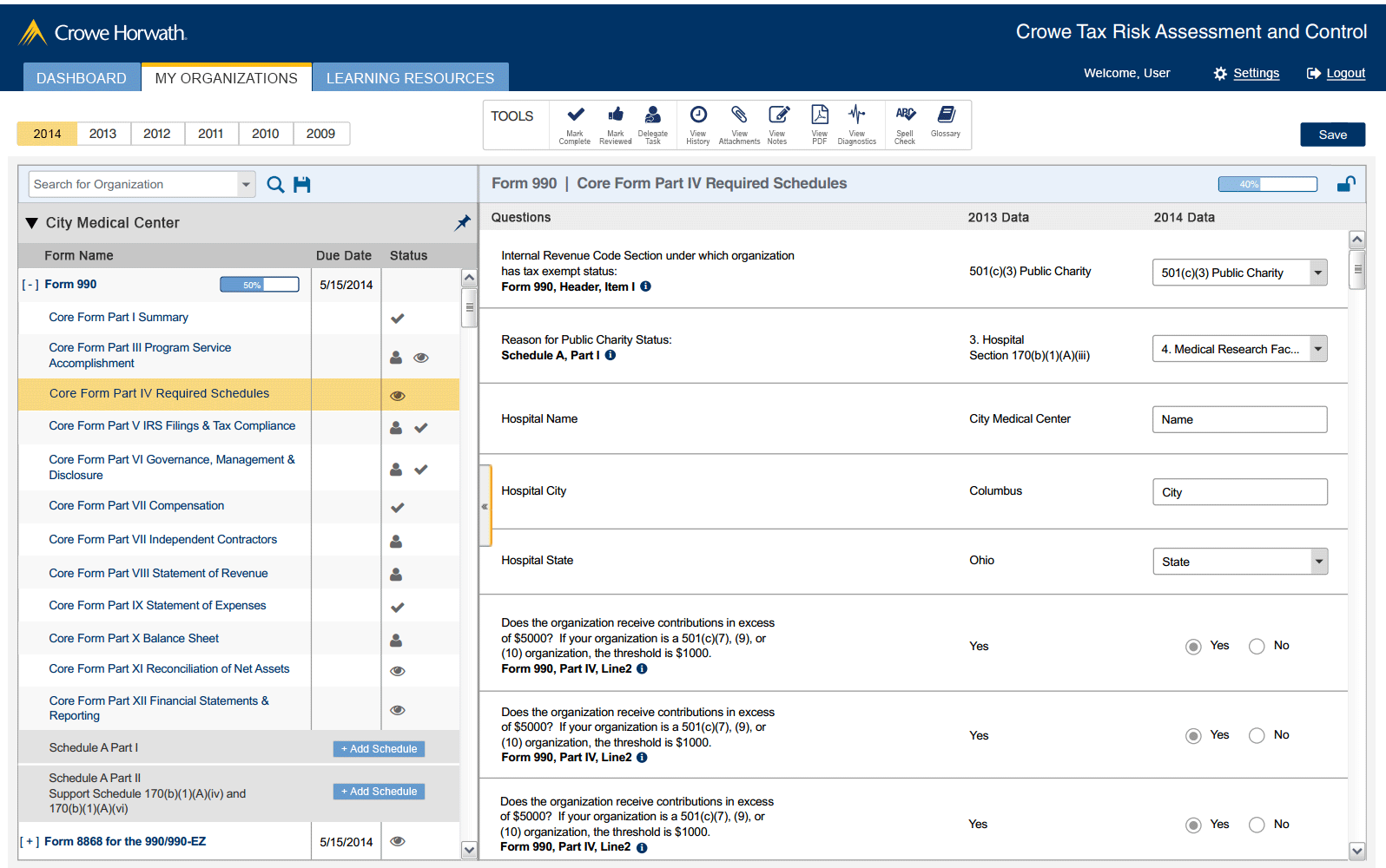Viewport: 1386px width, 868px height.
Task: Click the Form 990 50% progress bar
Action: coord(259,285)
